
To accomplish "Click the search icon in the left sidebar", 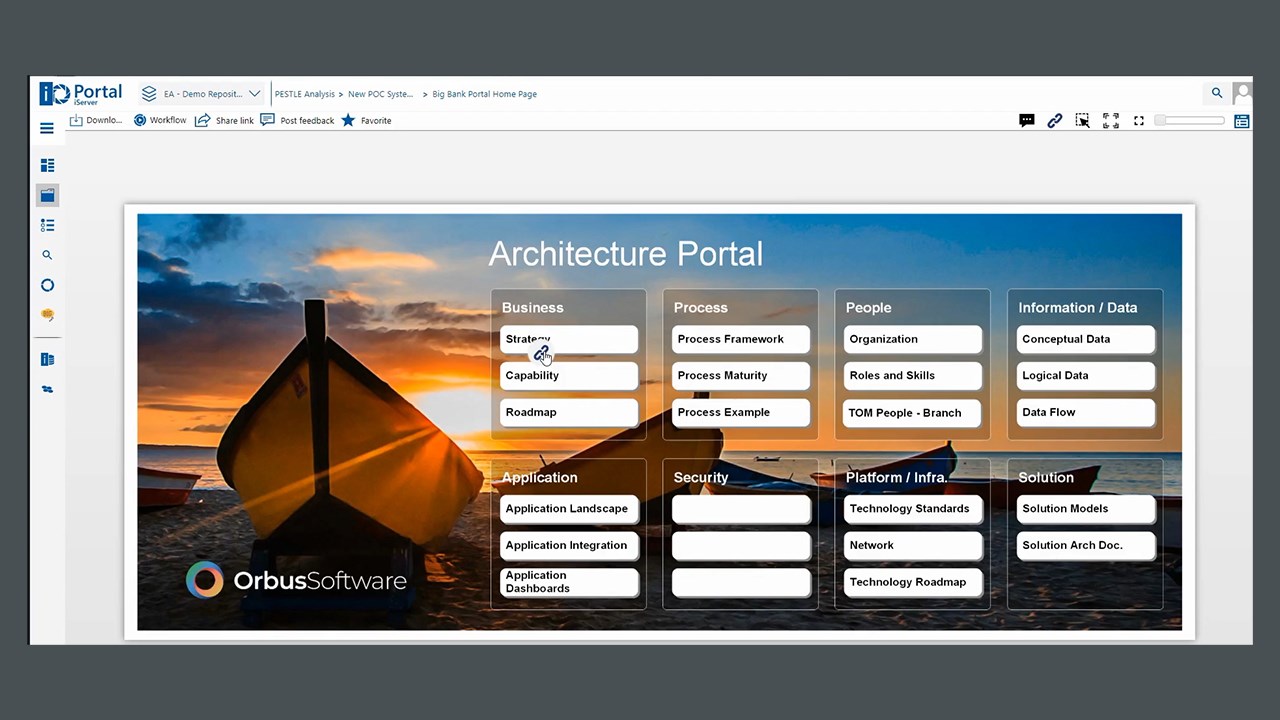I will [x=47, y=255].
